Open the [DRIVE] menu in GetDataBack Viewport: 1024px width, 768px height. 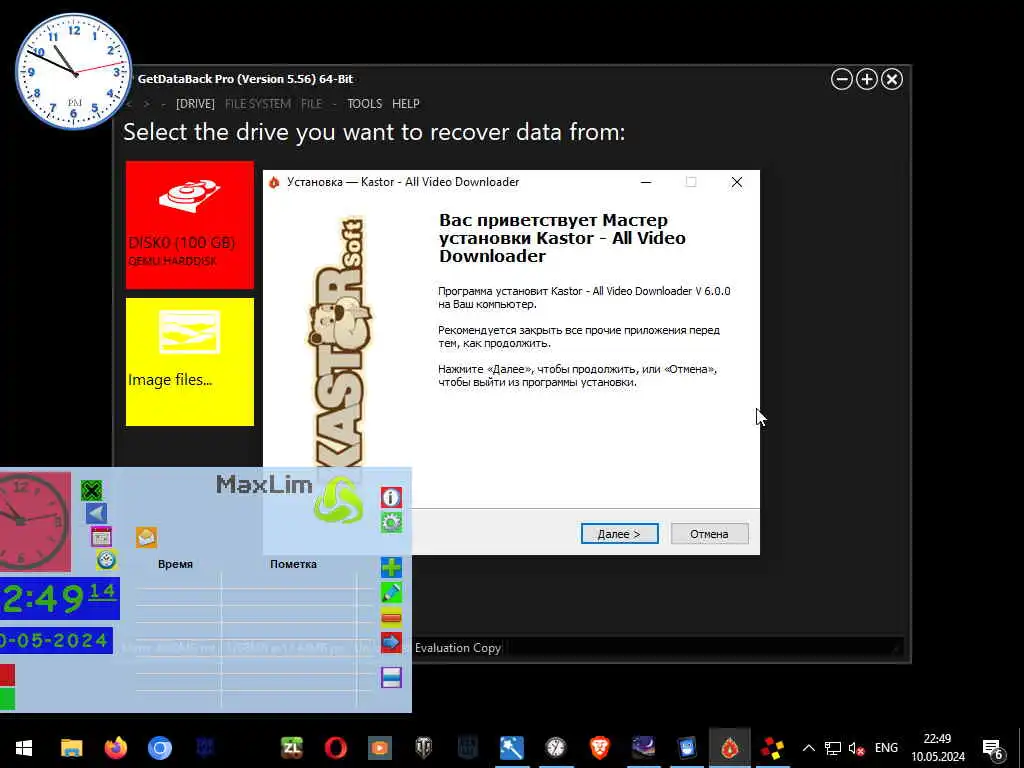click(x=195, y=104)
